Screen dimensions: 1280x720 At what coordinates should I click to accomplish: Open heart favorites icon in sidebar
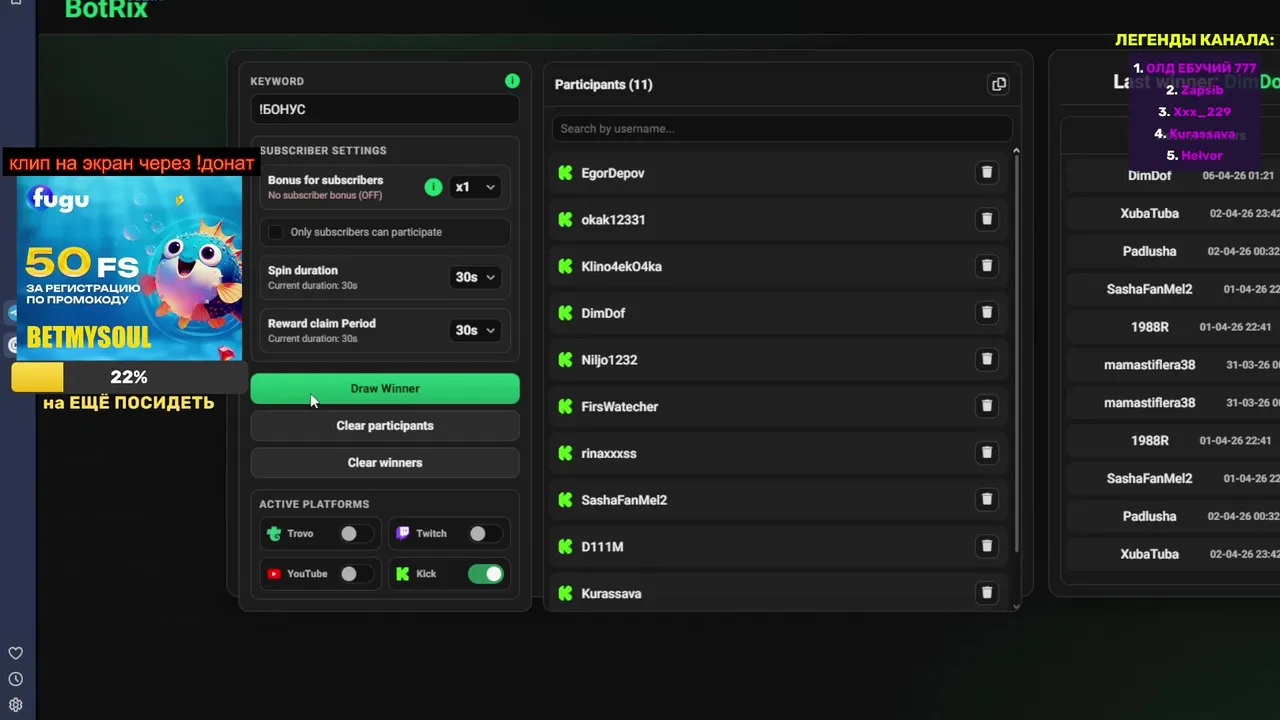(16, 653)
